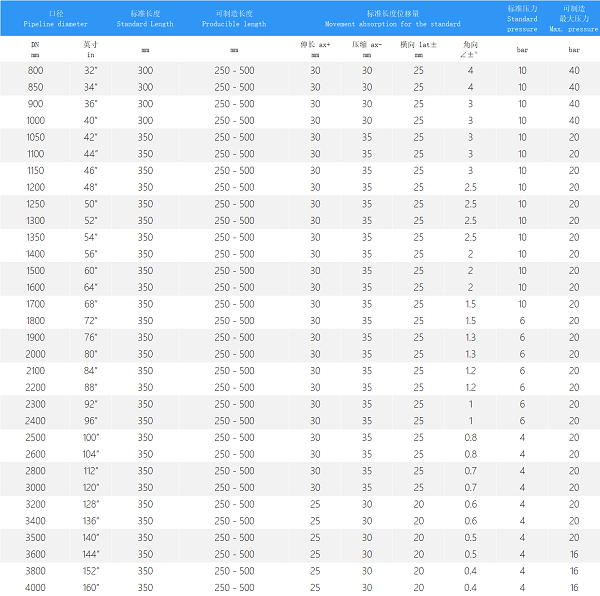Screen dimensions: 600x596
Task: Click the Max. pressure header
Action: (574, 19)
